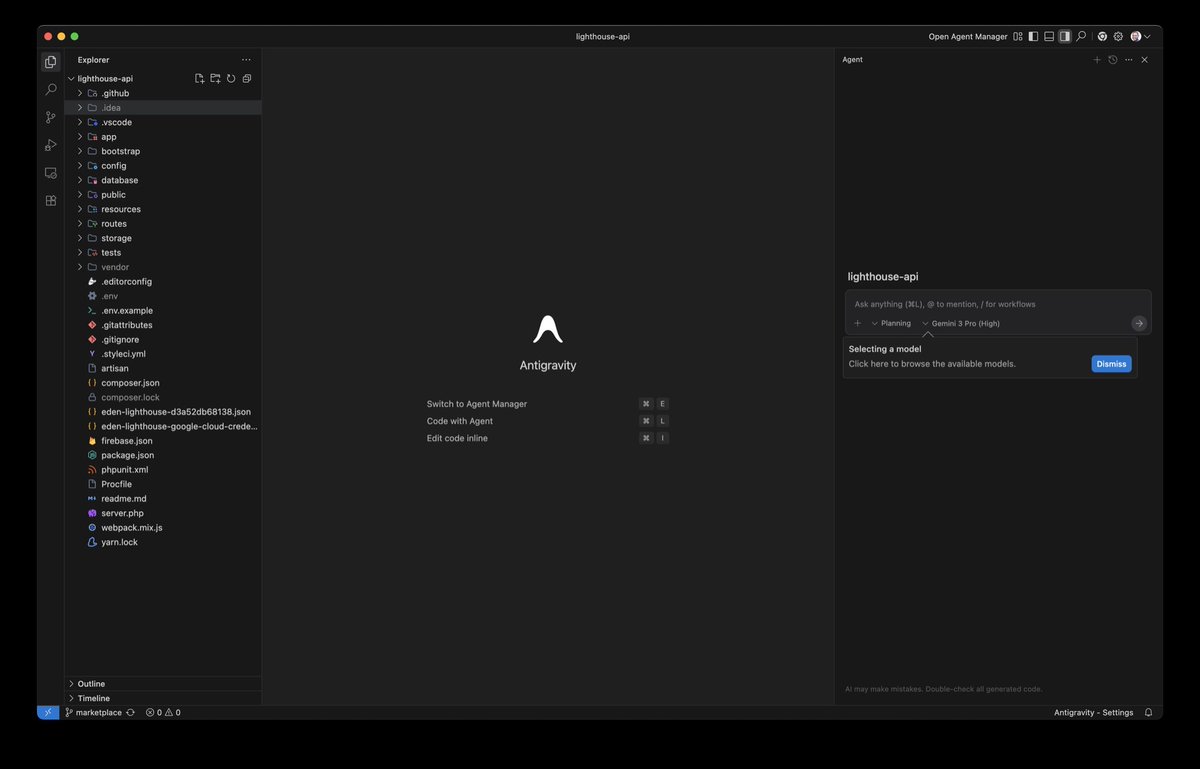This screenshot has height=769, width=1200.
Task: Click the title bar search magnifier icon
Action: (x=1081, y=36)
